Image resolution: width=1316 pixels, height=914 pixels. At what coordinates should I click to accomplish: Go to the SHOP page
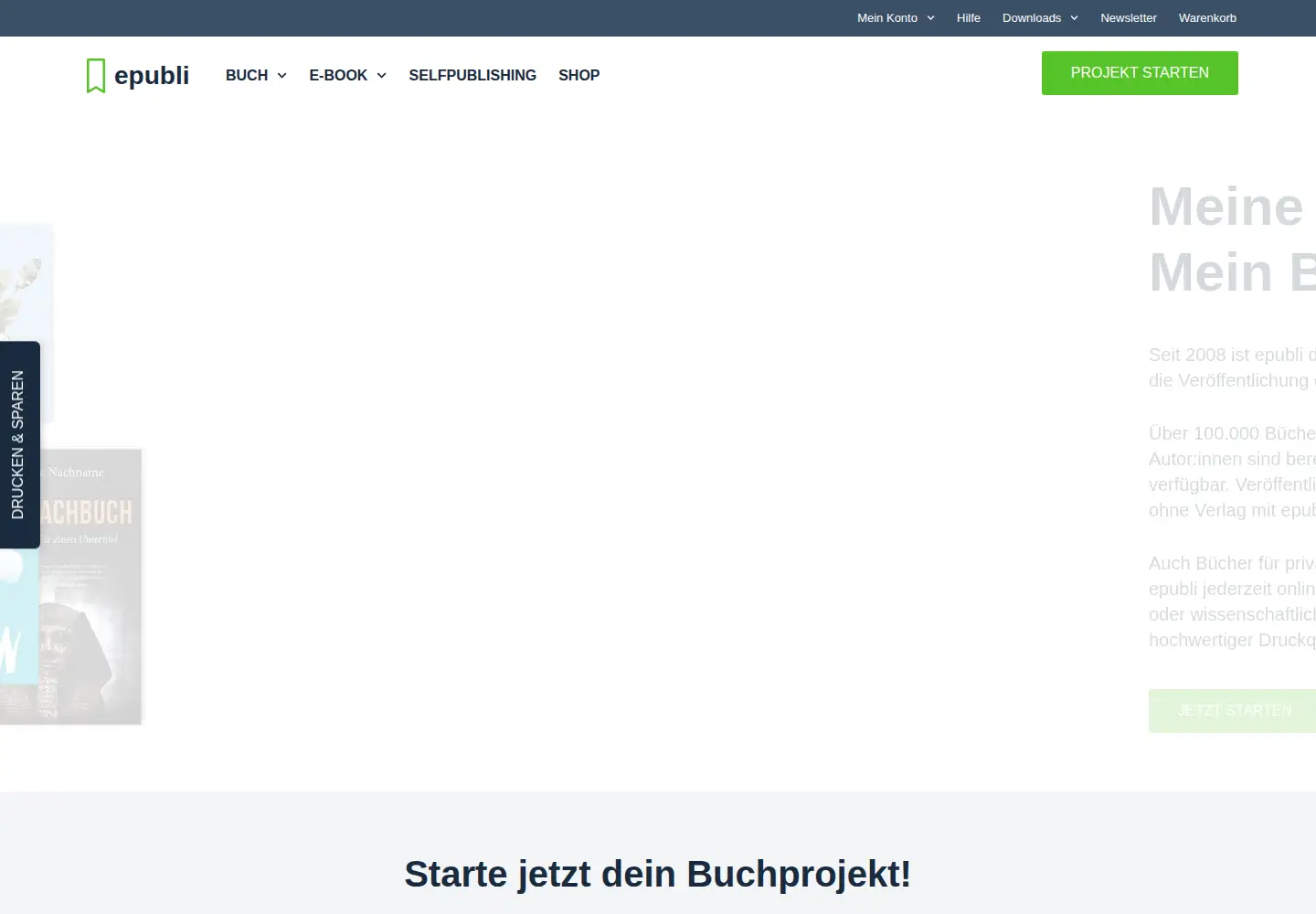(x=579, y=75)
